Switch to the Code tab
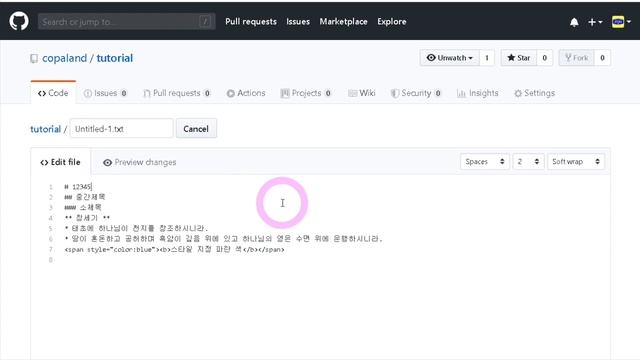Image resolution: width=640 pixels, height=360 pixels. point(53,93)
